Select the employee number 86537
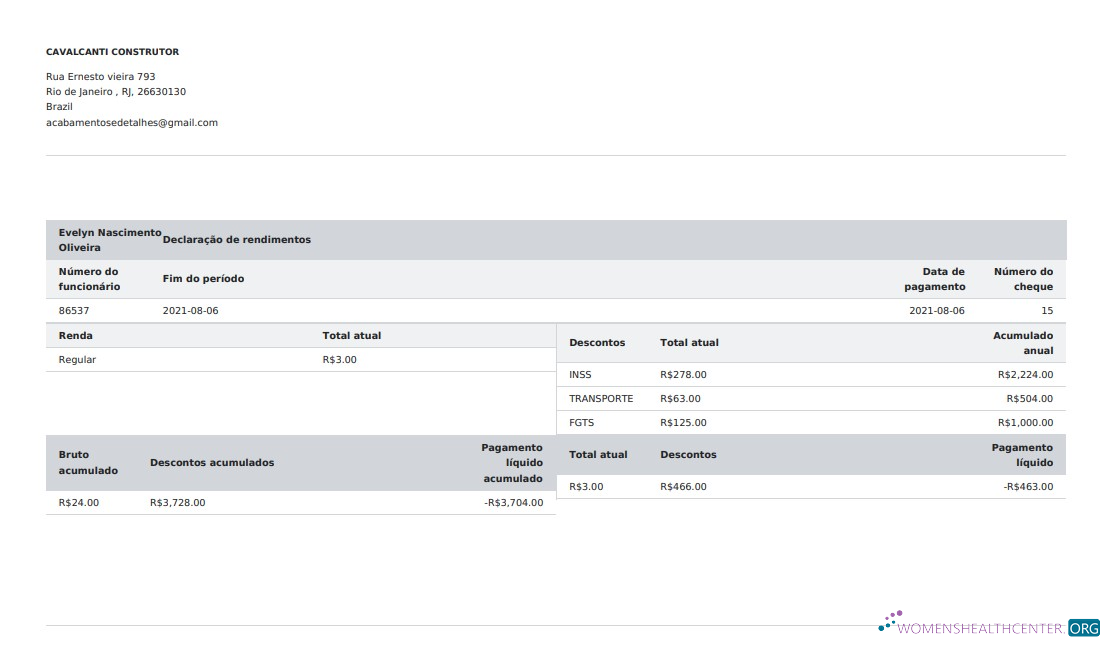This screenshot has height=647, width=1110. click(x=75, y=311)
